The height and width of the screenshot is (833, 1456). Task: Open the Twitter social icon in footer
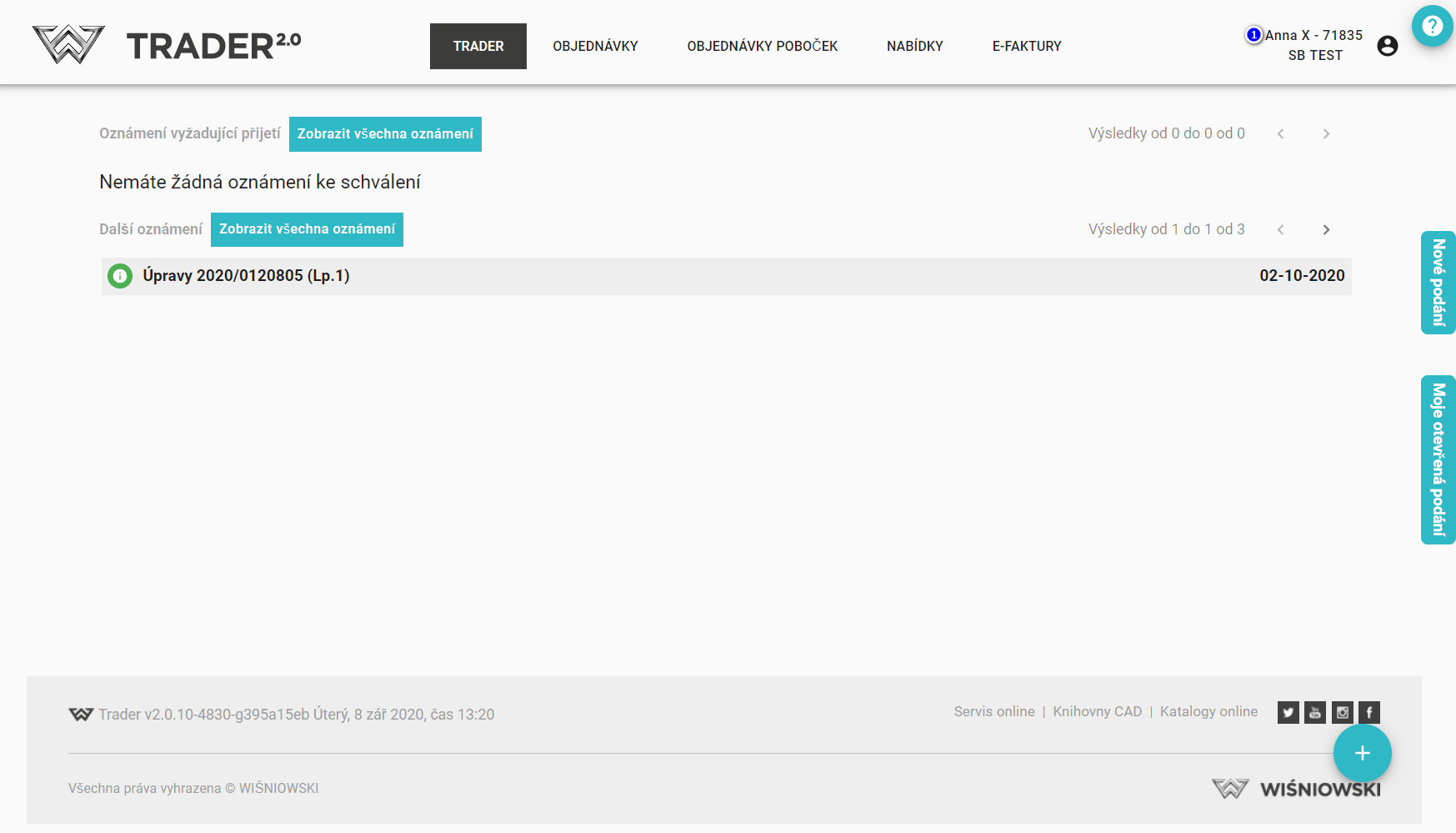(1288, 712)
